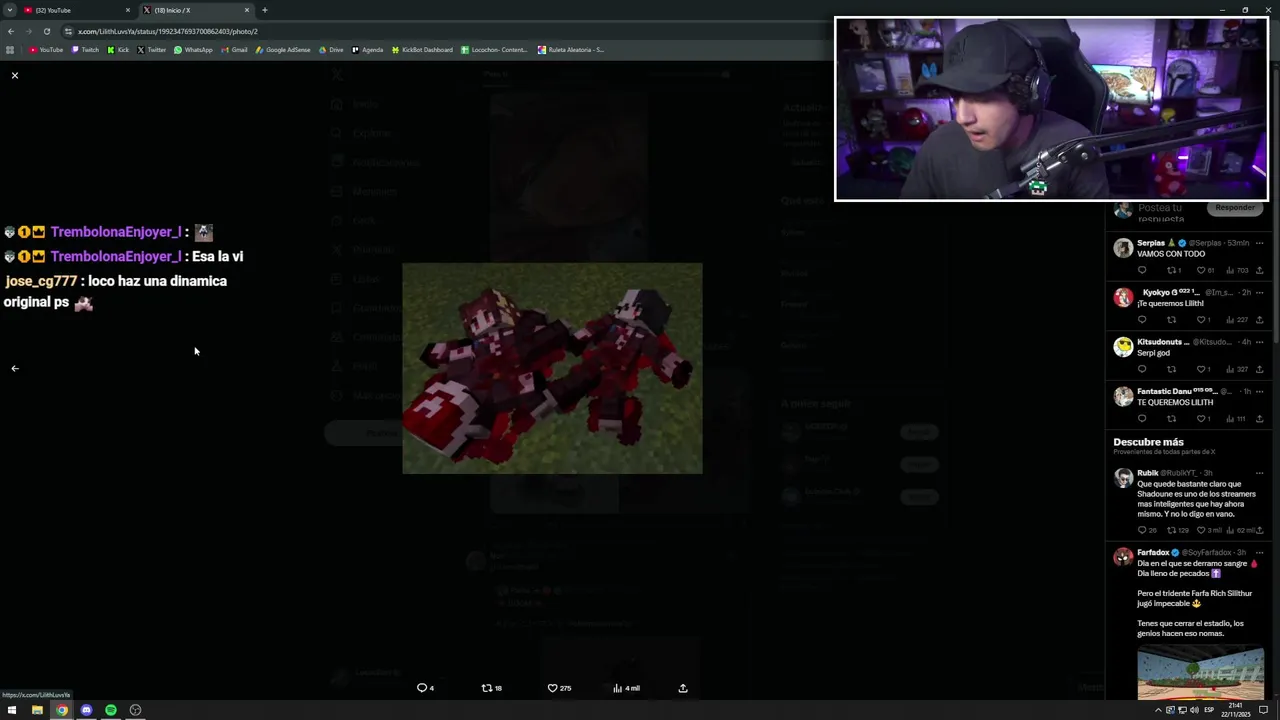Open the Gmail bookmark
Image resolution: width=1280 pixels, height=720 pixels.
(x=234, y=49)
